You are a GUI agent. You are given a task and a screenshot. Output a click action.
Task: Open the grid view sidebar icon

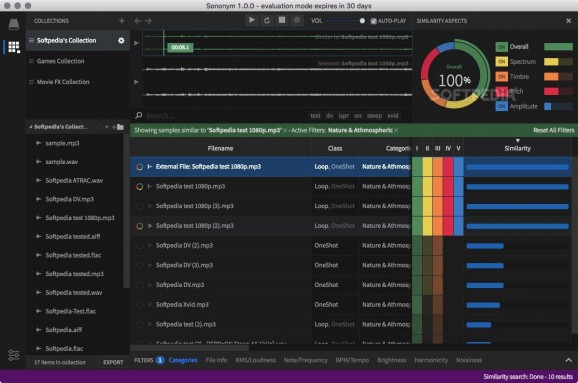tap(14, 47)
